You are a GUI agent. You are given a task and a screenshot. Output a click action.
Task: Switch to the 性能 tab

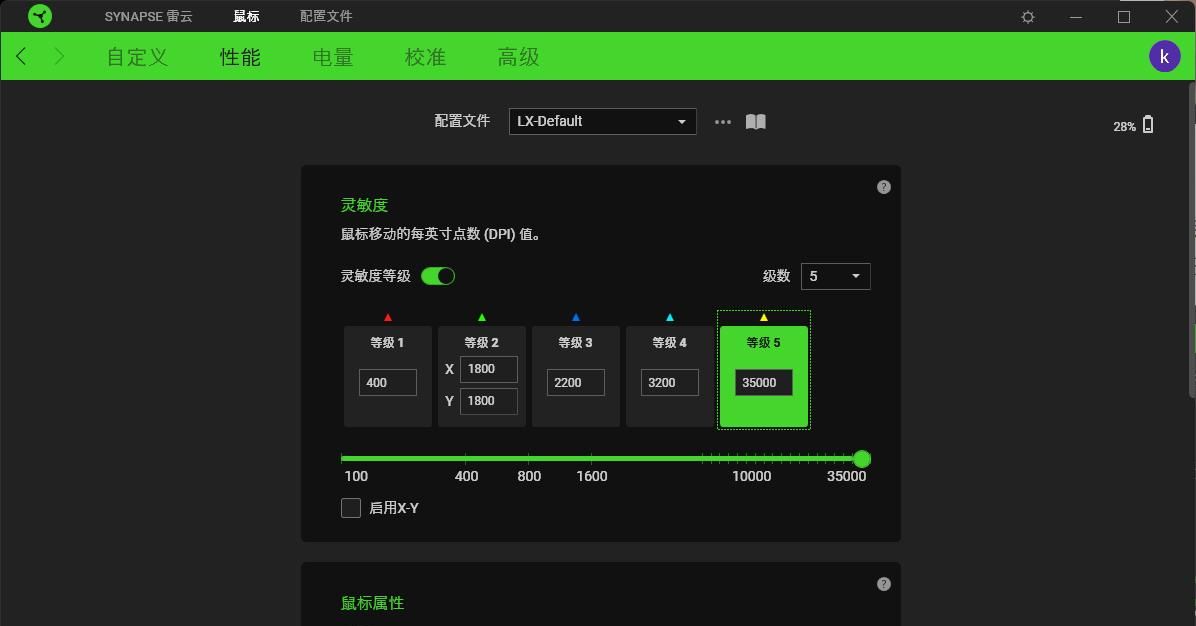point(240,57)
